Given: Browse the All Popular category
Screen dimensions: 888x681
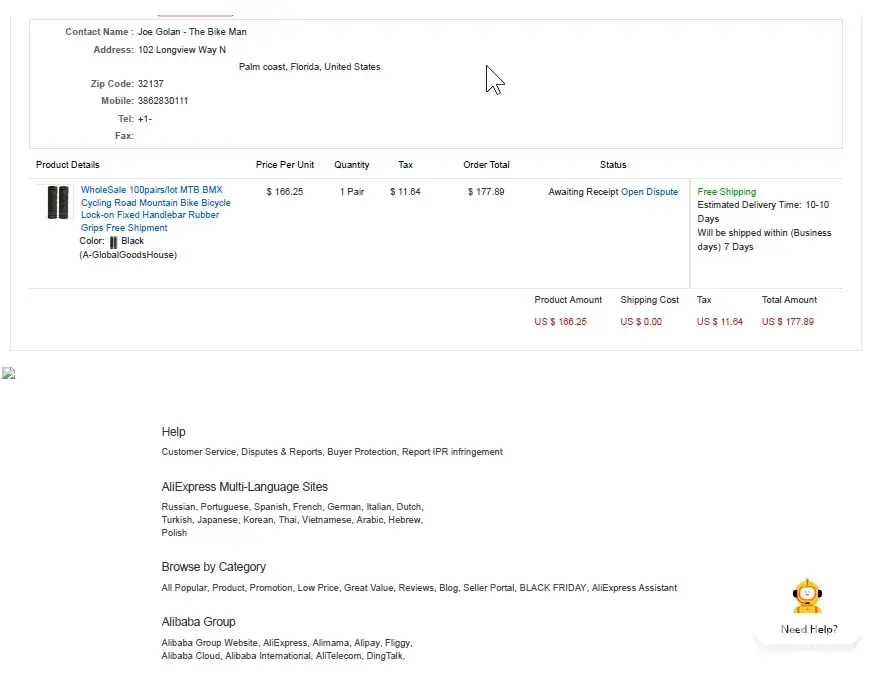Looking at the screenshot, I should click(184, 588).
